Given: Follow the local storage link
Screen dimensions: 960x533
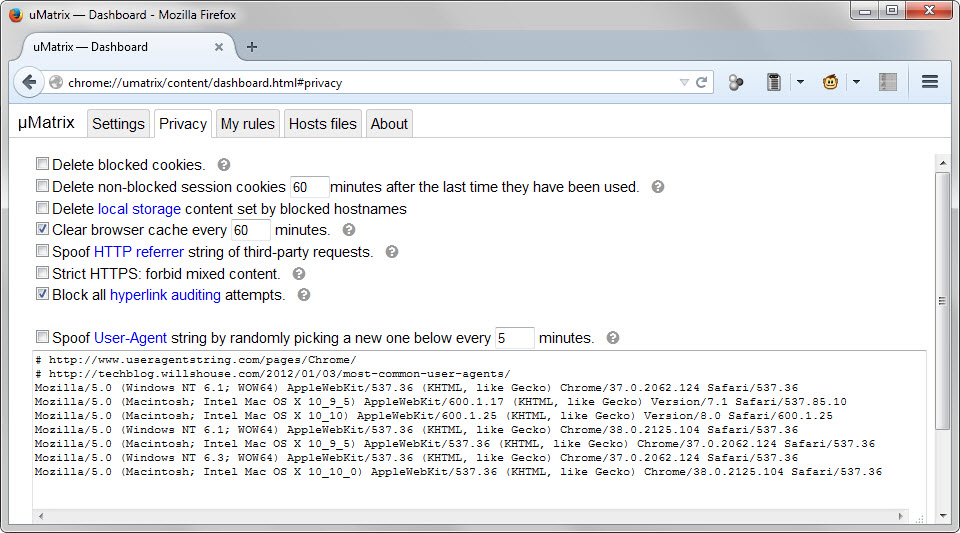Looking at the screenshot, I should point(139,209).
